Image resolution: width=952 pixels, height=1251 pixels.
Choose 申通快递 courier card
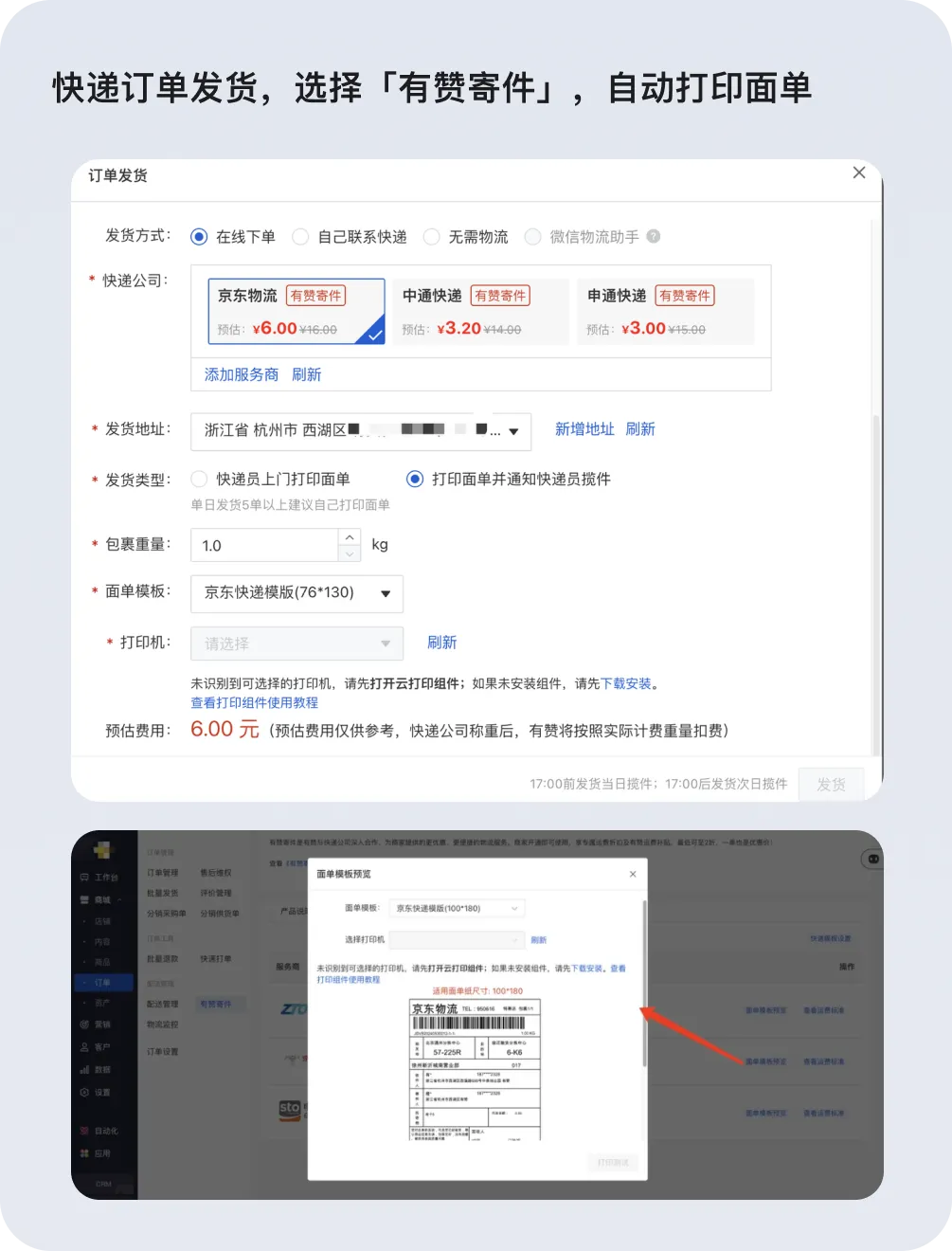coord(666,311)
